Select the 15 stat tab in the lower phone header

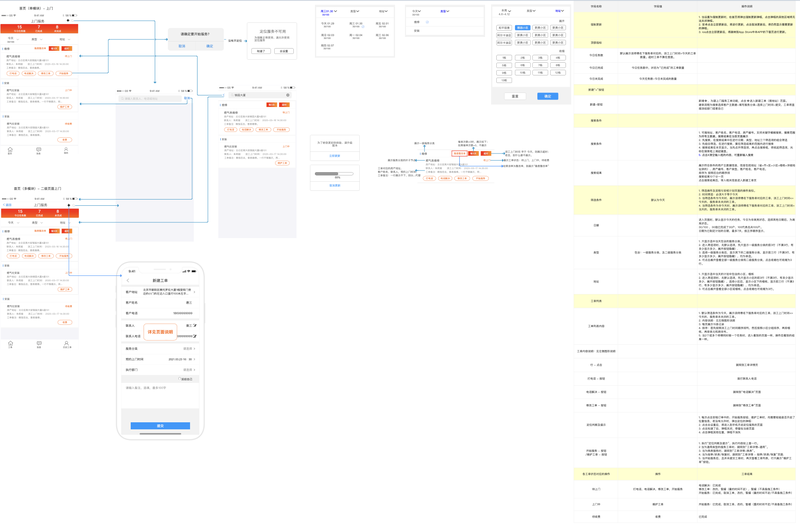[x=20, y=212]
